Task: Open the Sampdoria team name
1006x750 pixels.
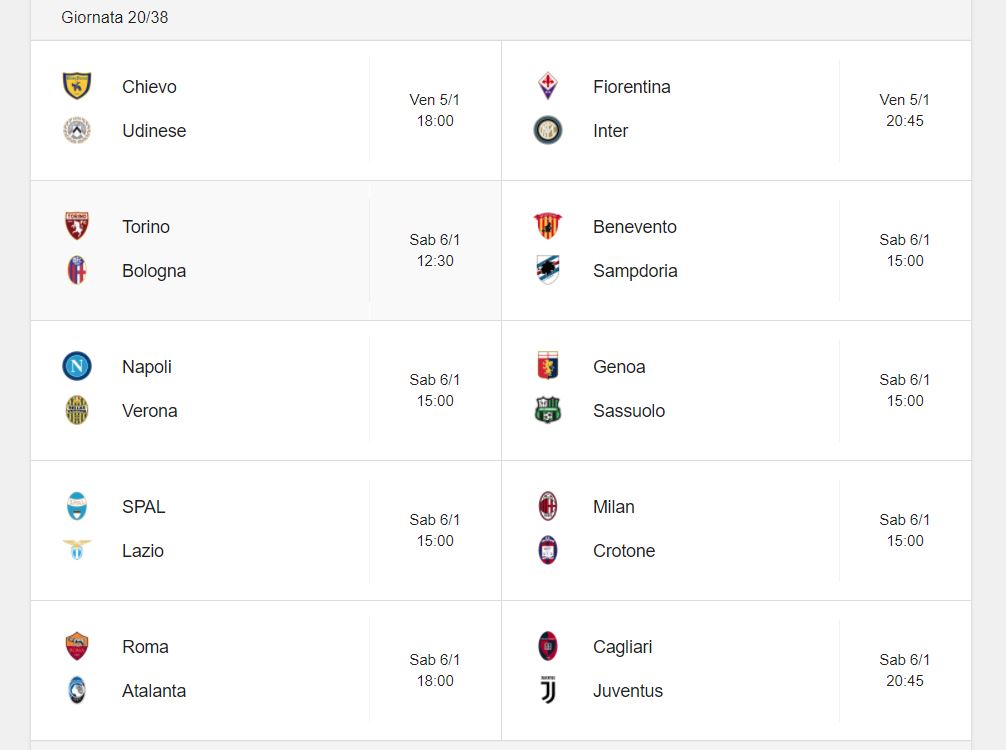Action: 635,271
